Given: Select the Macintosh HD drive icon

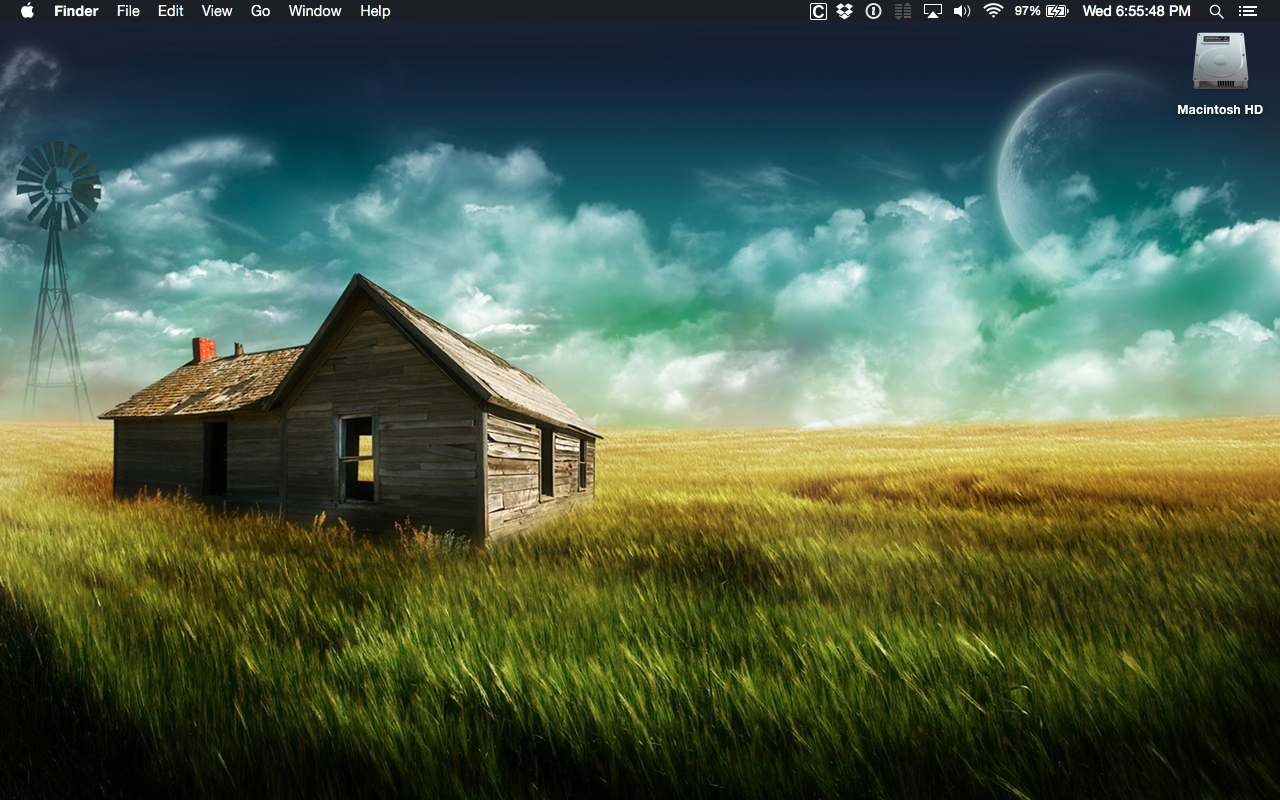Looking at the screenshot, I should 1220,62.
